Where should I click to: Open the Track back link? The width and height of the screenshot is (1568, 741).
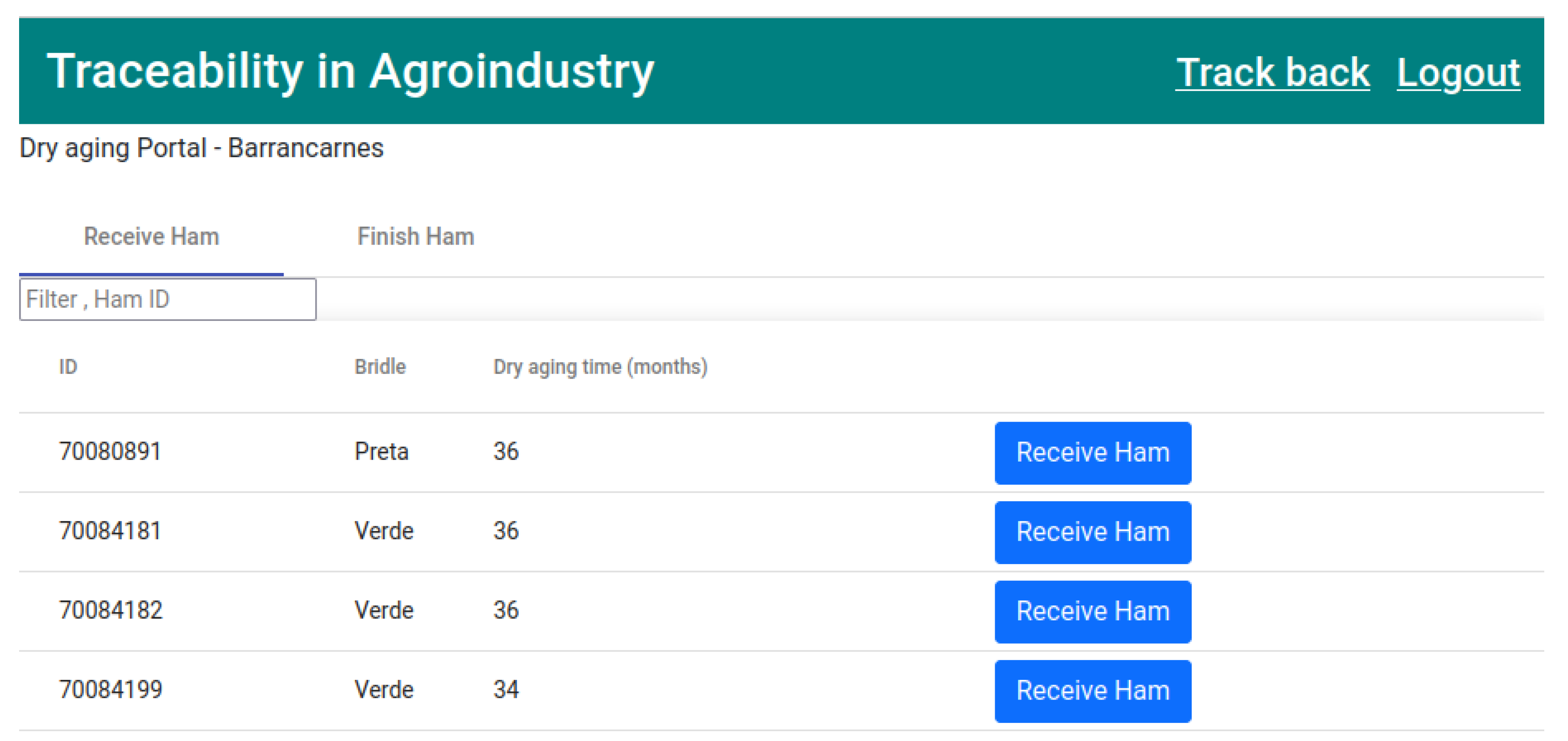(1271, 73)
